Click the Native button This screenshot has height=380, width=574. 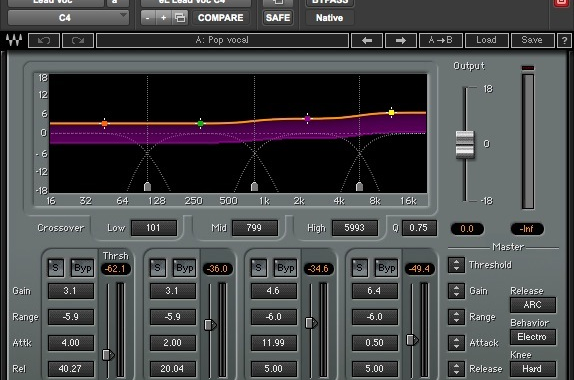[x=329, y=18]
